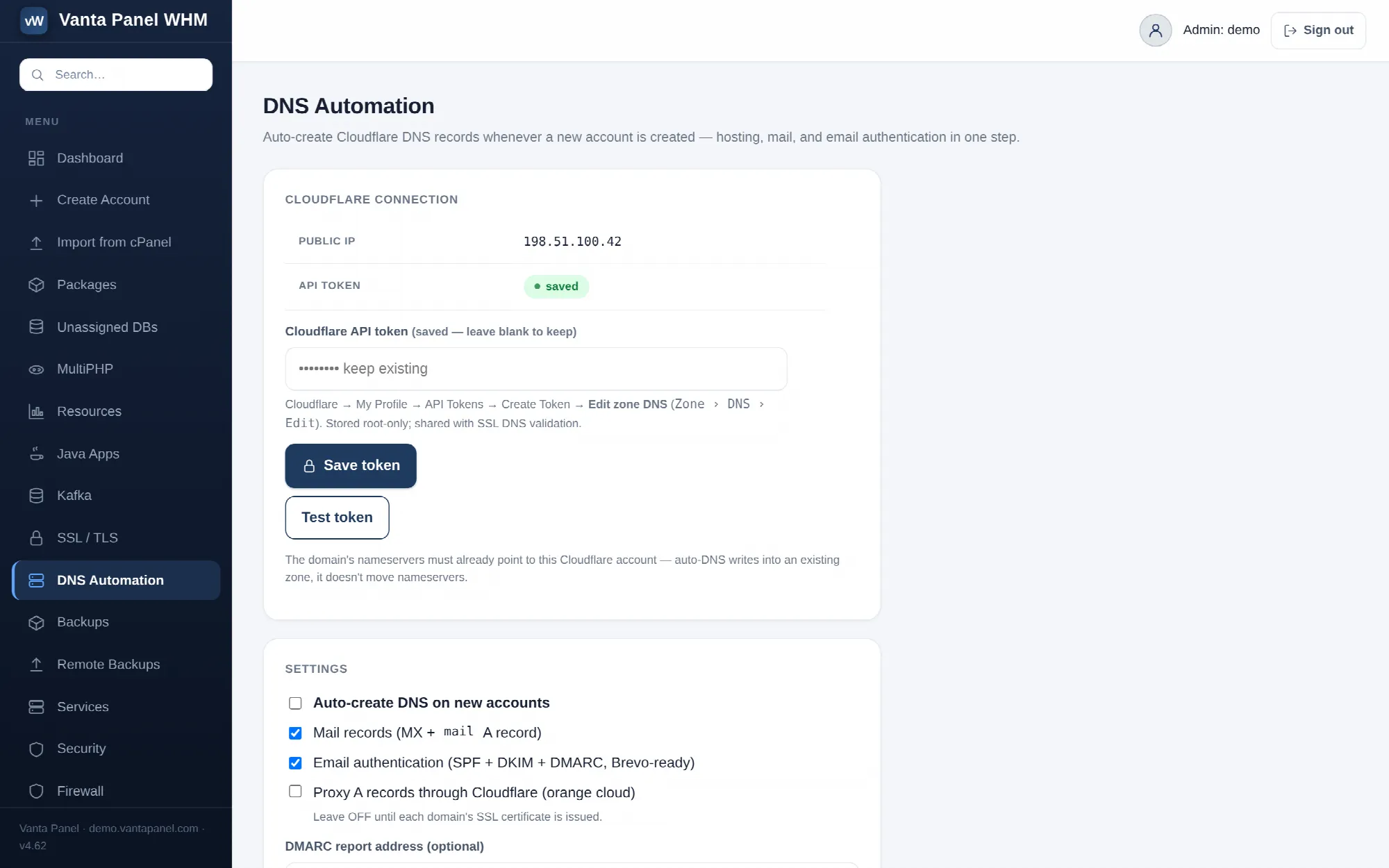
Task: Click the Sign out arrow icon
Action: (1290, 31)
